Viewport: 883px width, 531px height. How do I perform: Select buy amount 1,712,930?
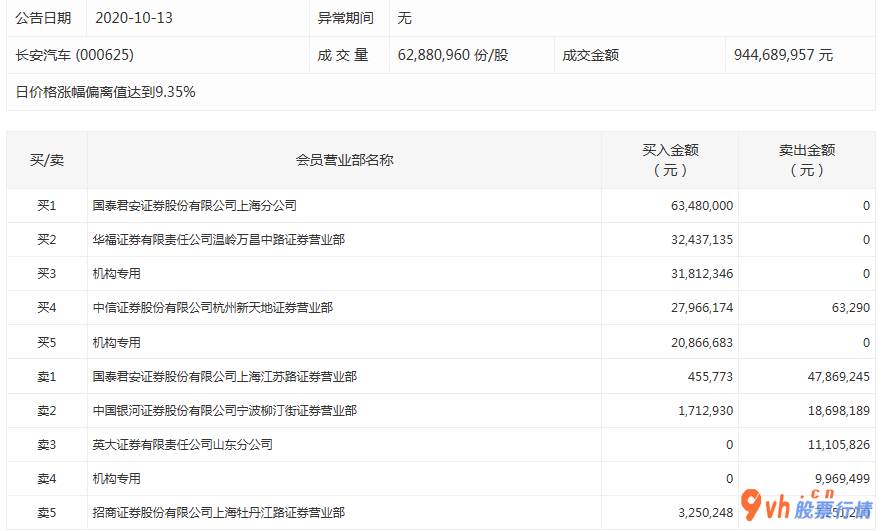(x=706, y=410)
